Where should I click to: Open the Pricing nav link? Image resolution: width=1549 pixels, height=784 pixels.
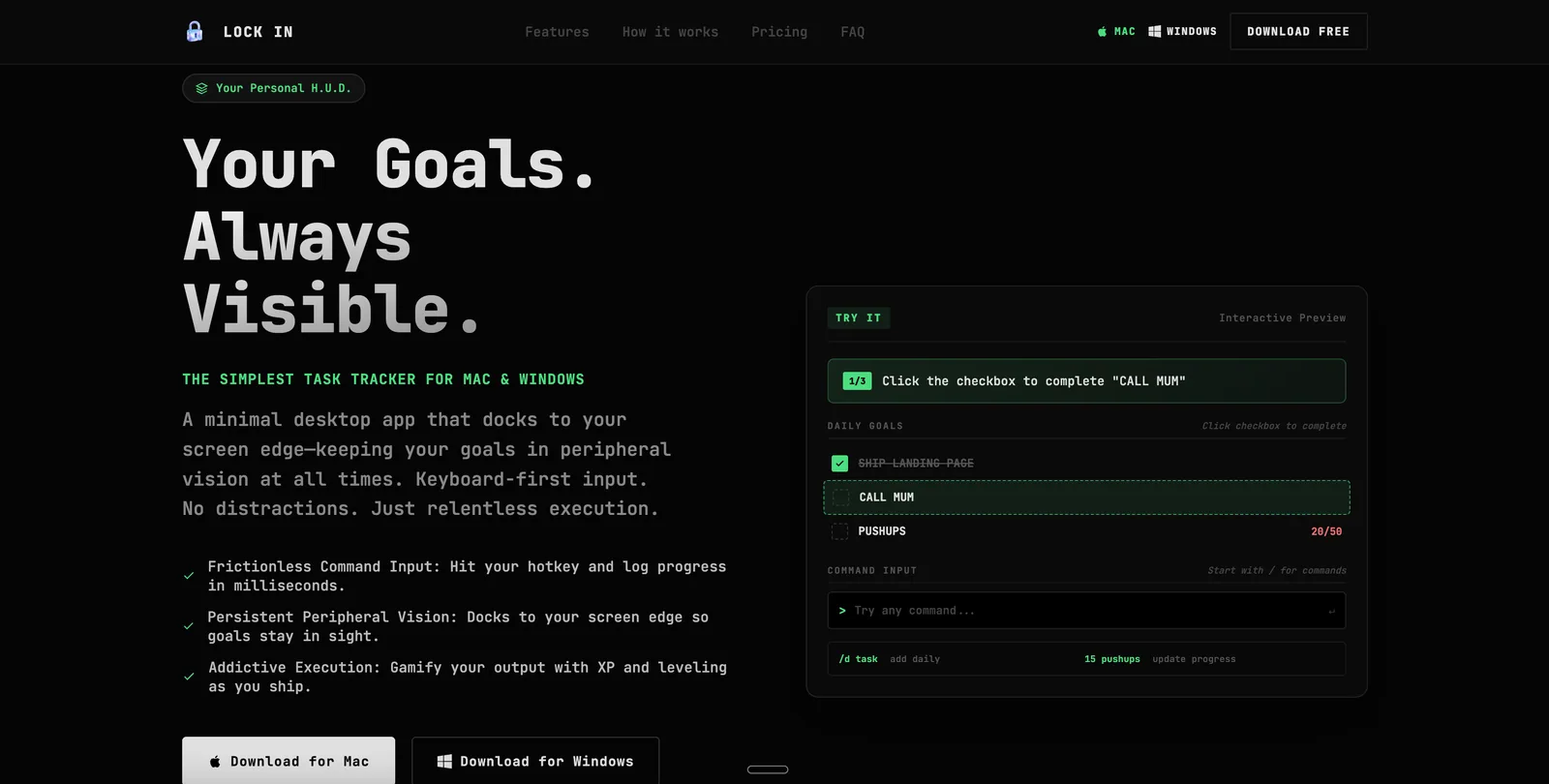click(779, 32)
